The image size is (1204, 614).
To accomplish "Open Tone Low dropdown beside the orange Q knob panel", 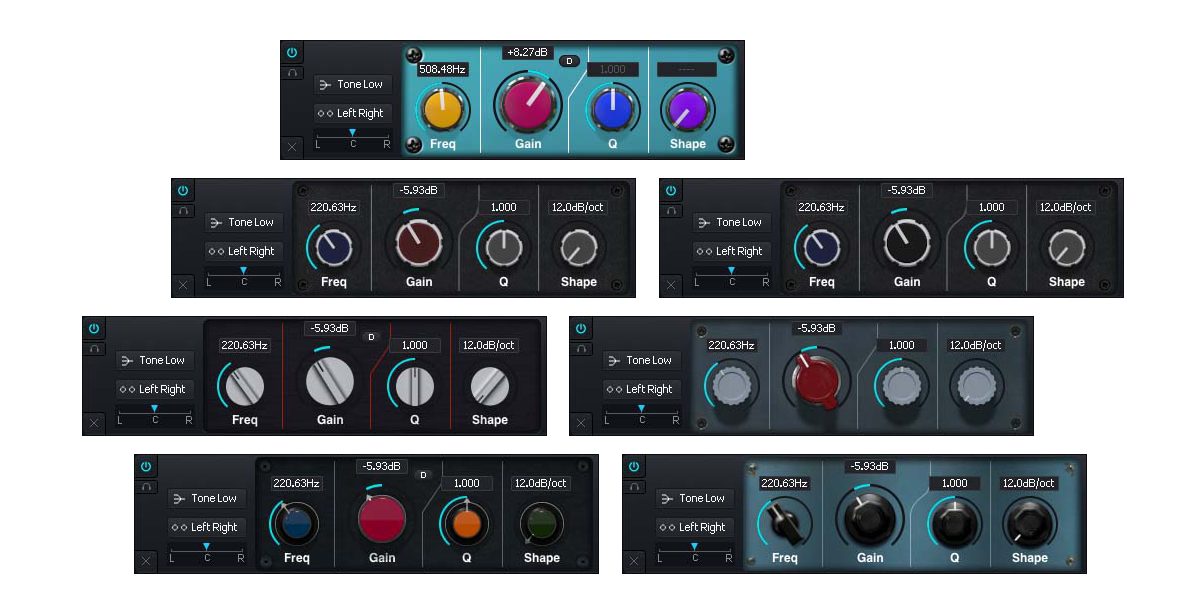I will tap(205, 498).
